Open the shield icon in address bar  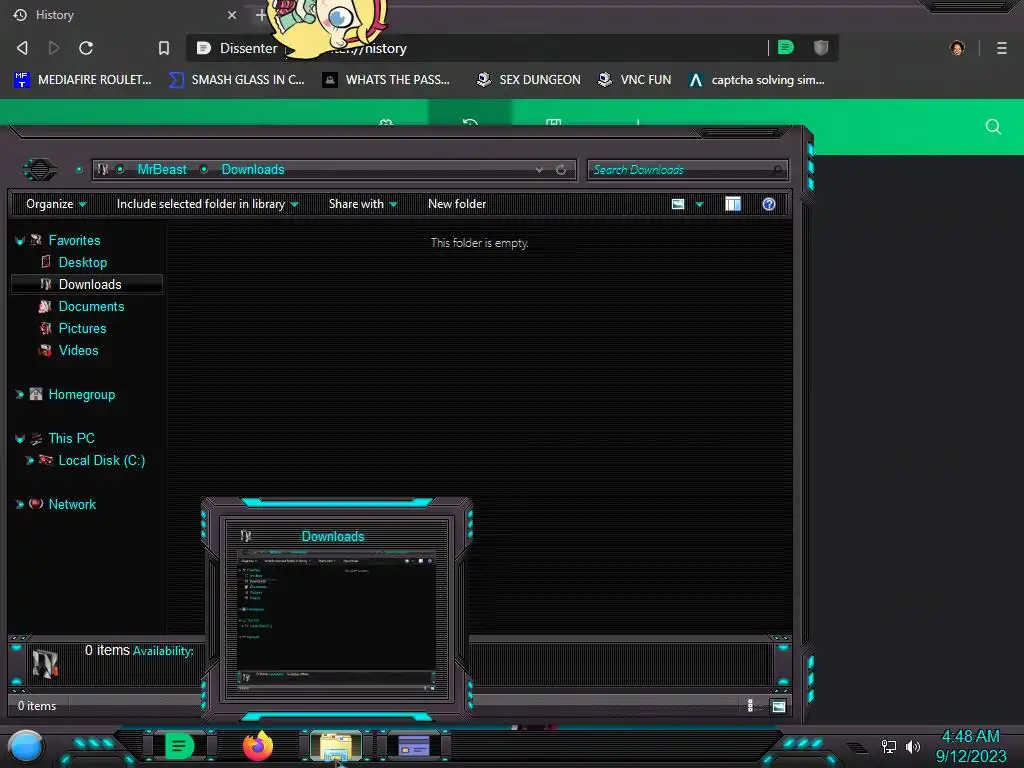coord(821,47)
